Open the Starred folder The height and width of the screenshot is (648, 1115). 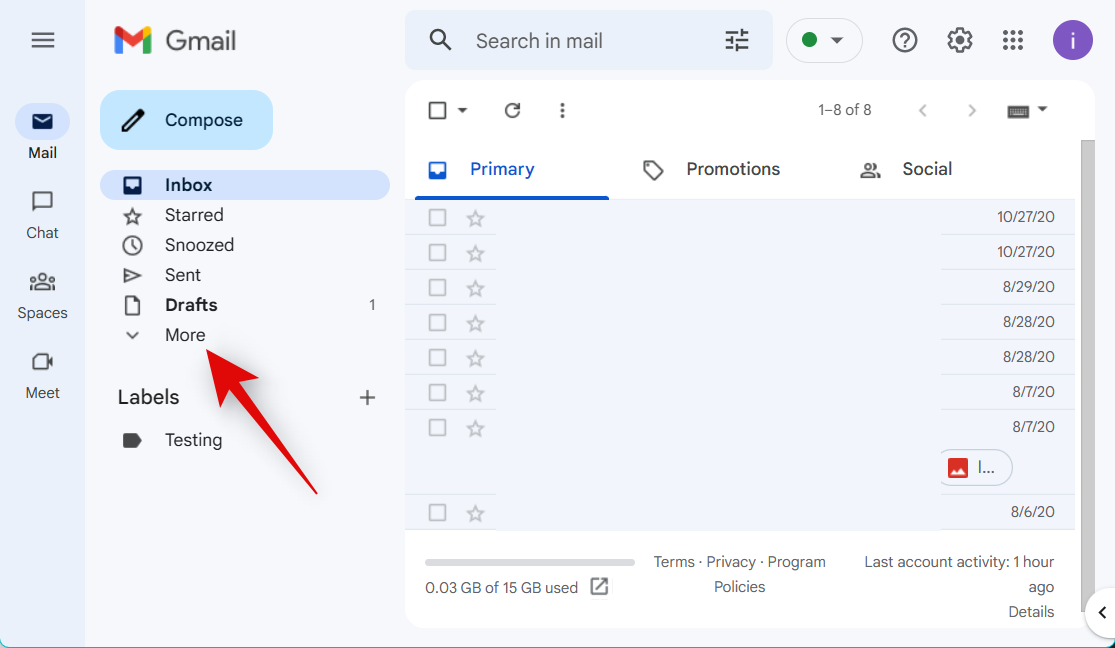245,215
